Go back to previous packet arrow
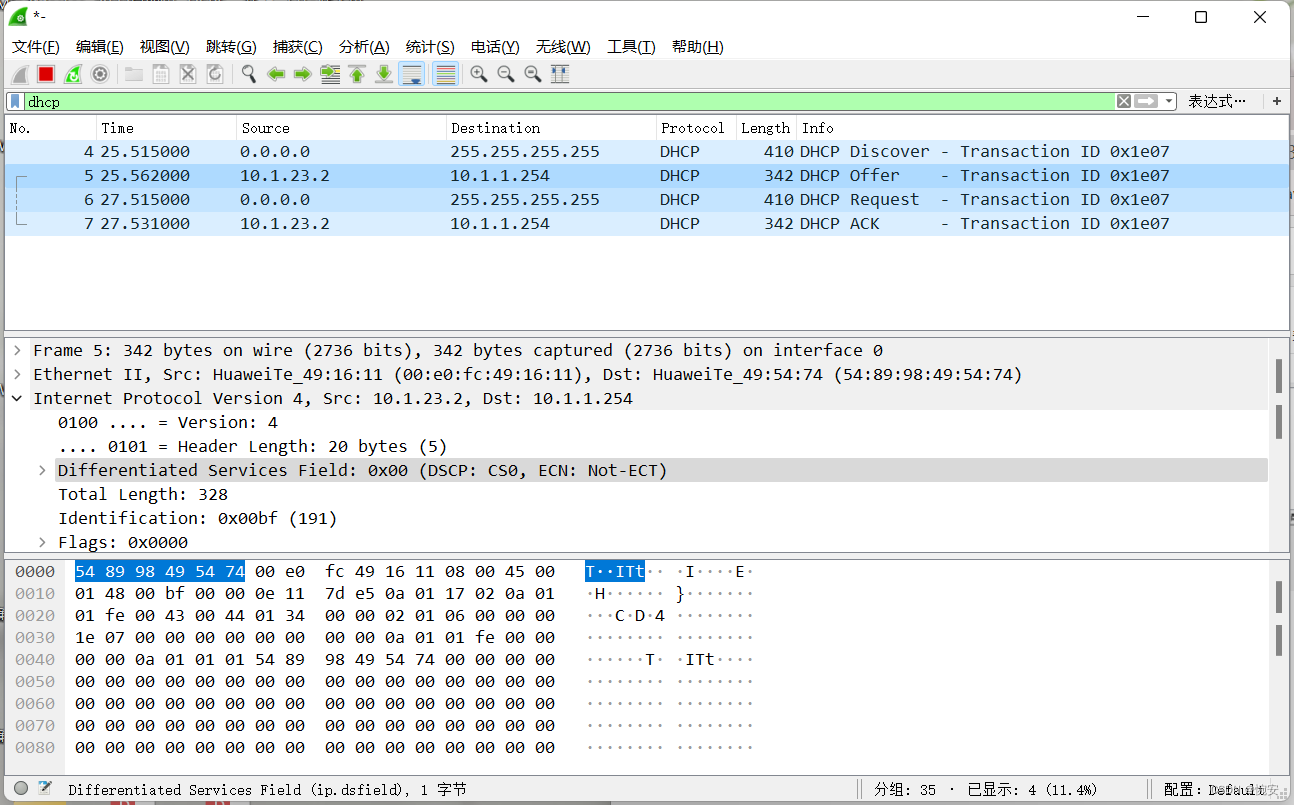 tap(276, 74)
